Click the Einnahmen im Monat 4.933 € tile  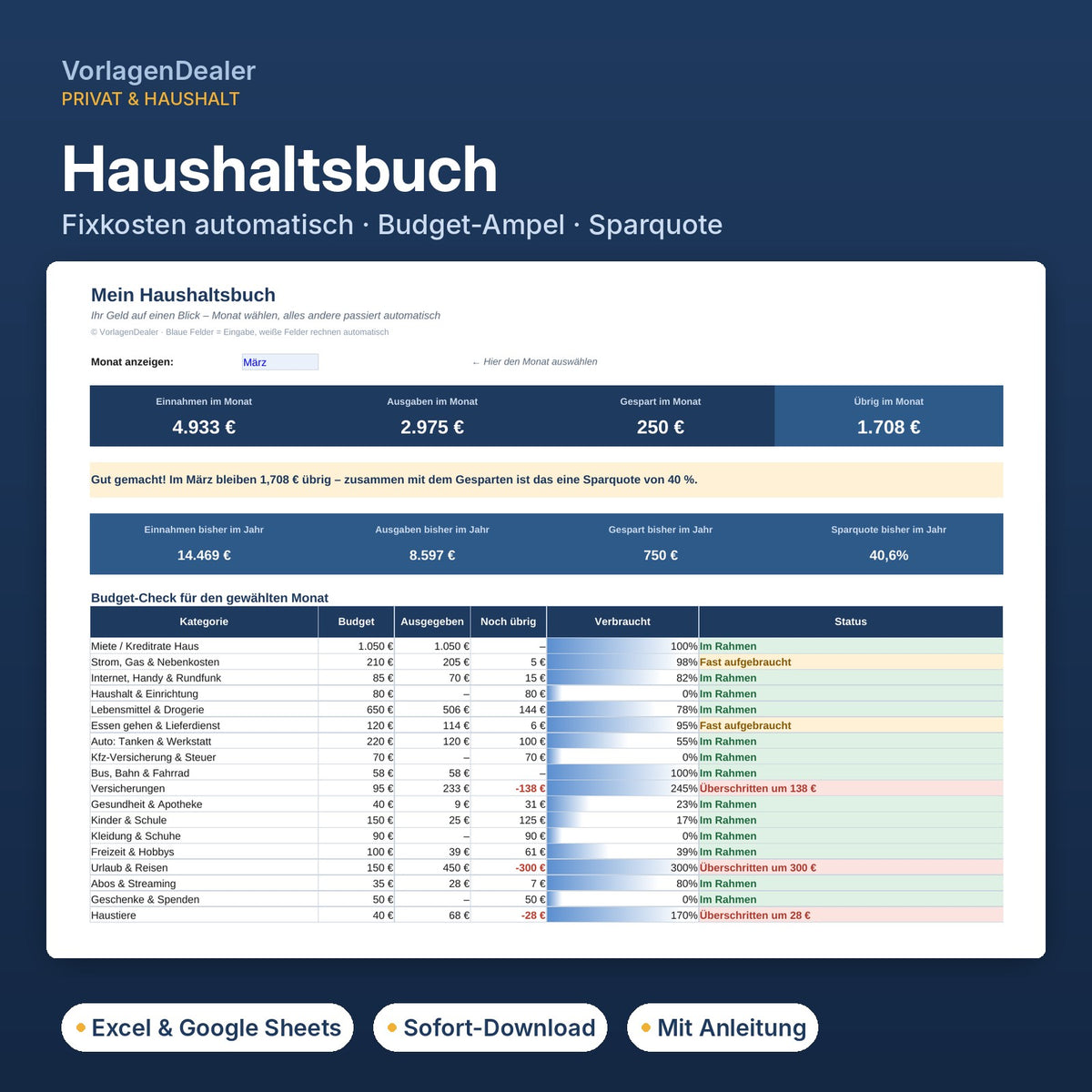pyautogui.click(x=204, y=416)
